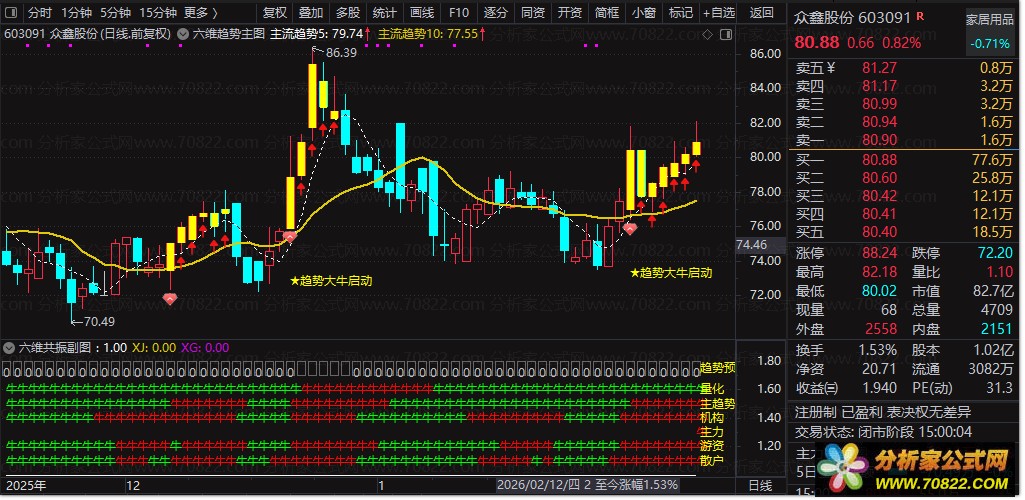Image resolution: width=1025 pixels, height=500 pixels.
Task: Toggle the 简框 simple frame mode
Action: [x=607, y=12]
